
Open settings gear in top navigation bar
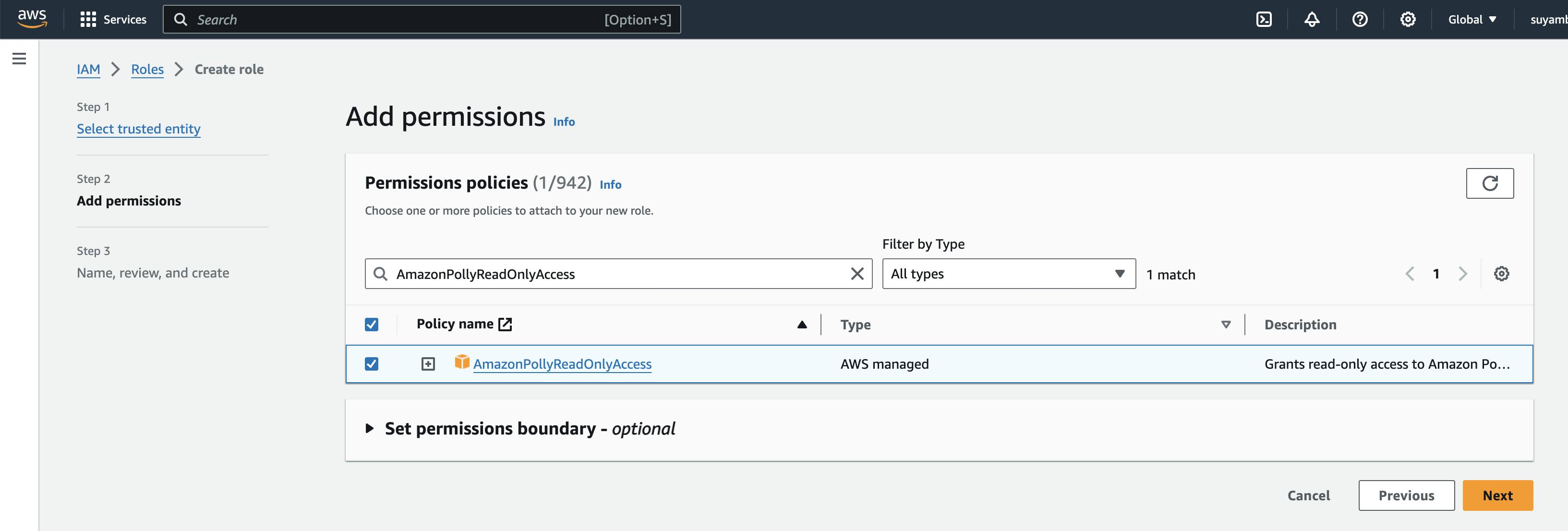click(1407, 20)
